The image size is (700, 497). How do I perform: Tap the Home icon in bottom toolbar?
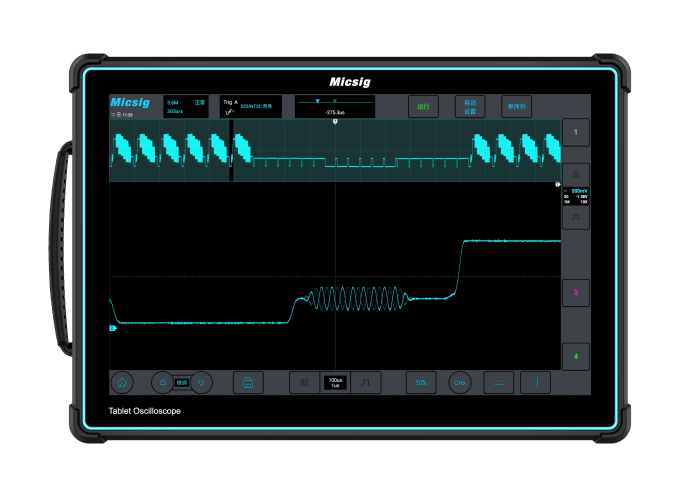click(122, 382)
